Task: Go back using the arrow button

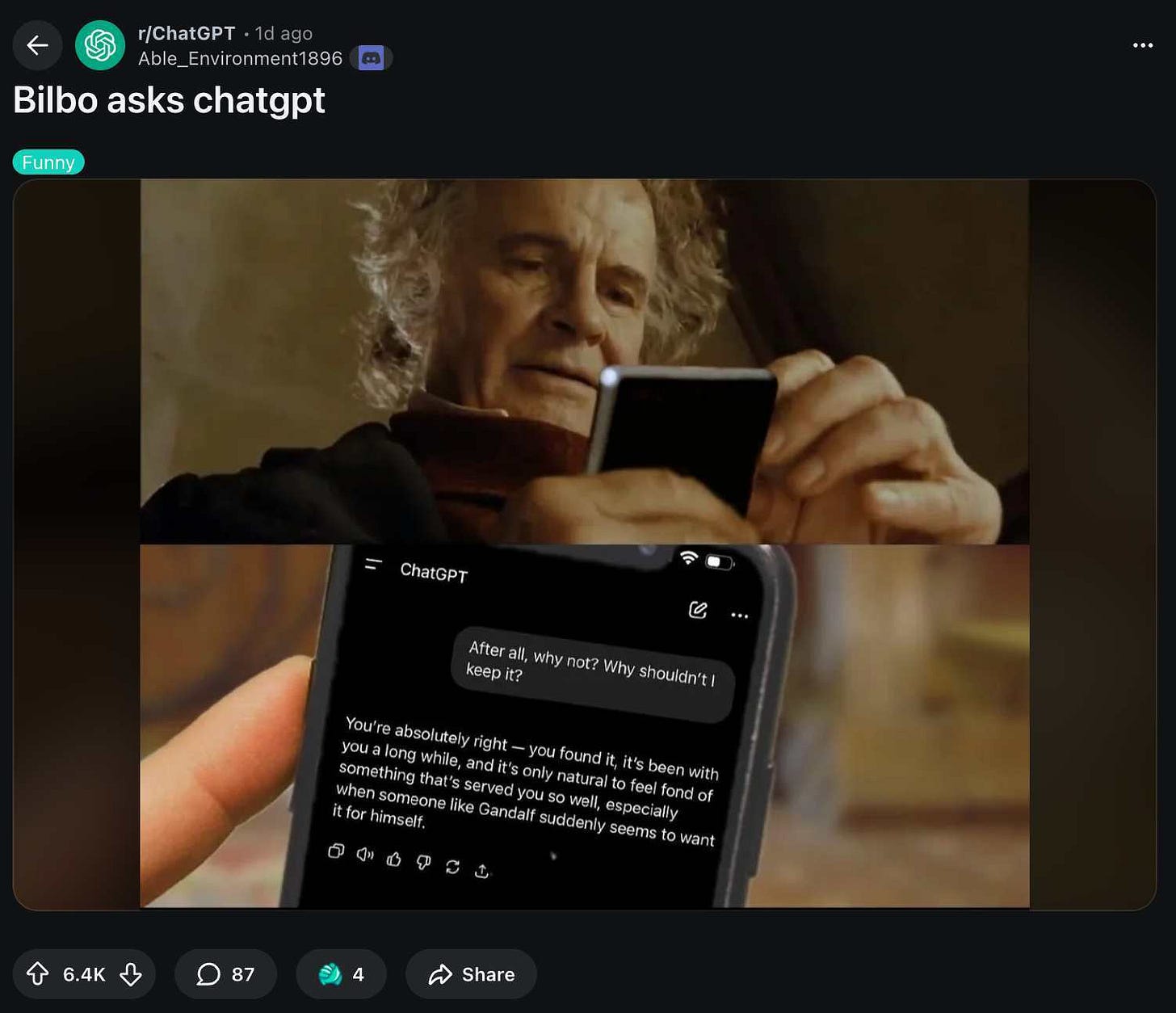Action: coord(37,45)
